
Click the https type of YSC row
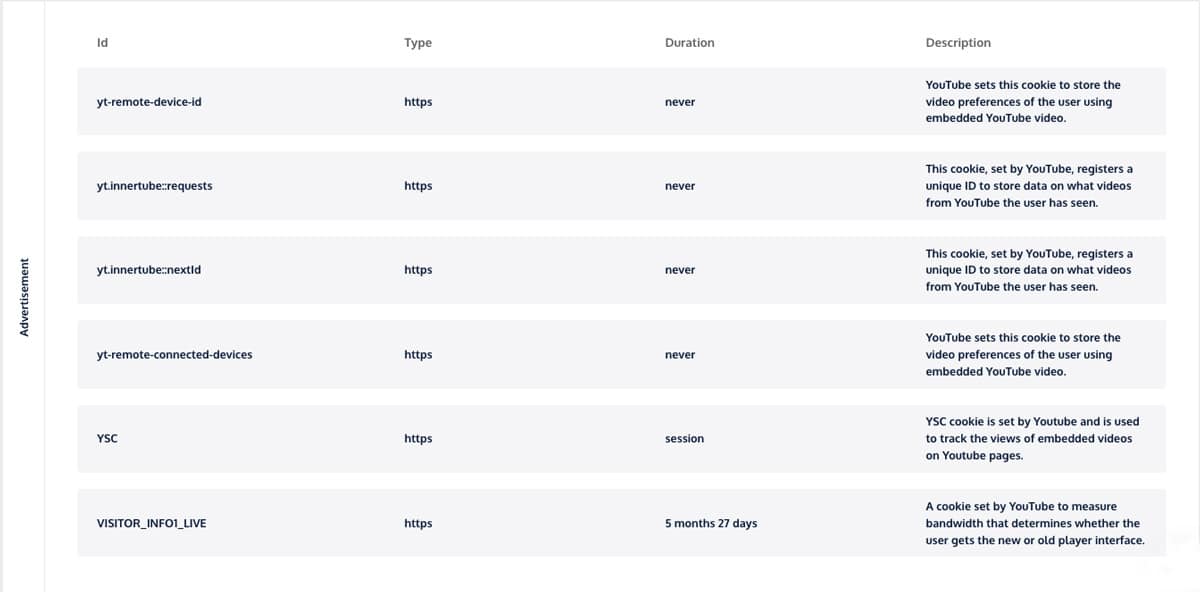pyautogui.click(x=418, y=438)
